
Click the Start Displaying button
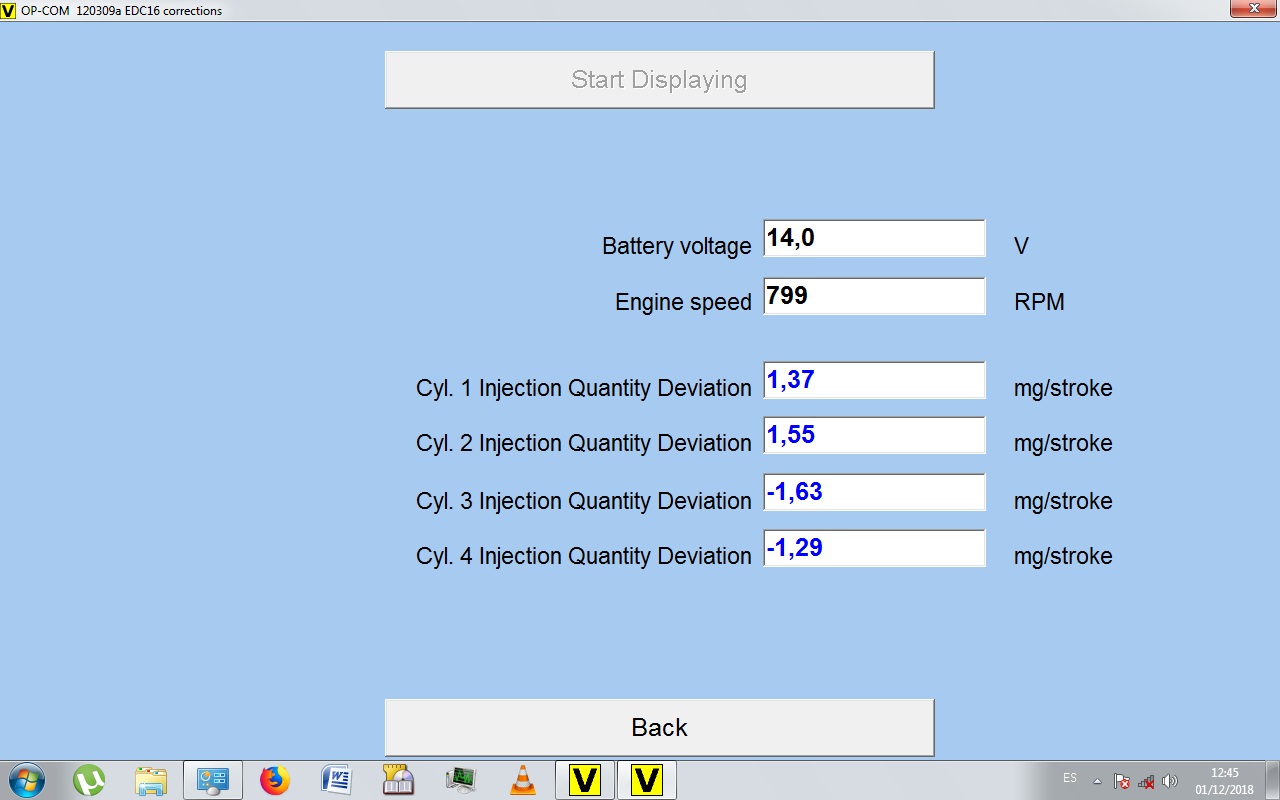click(x=659, y=80)
